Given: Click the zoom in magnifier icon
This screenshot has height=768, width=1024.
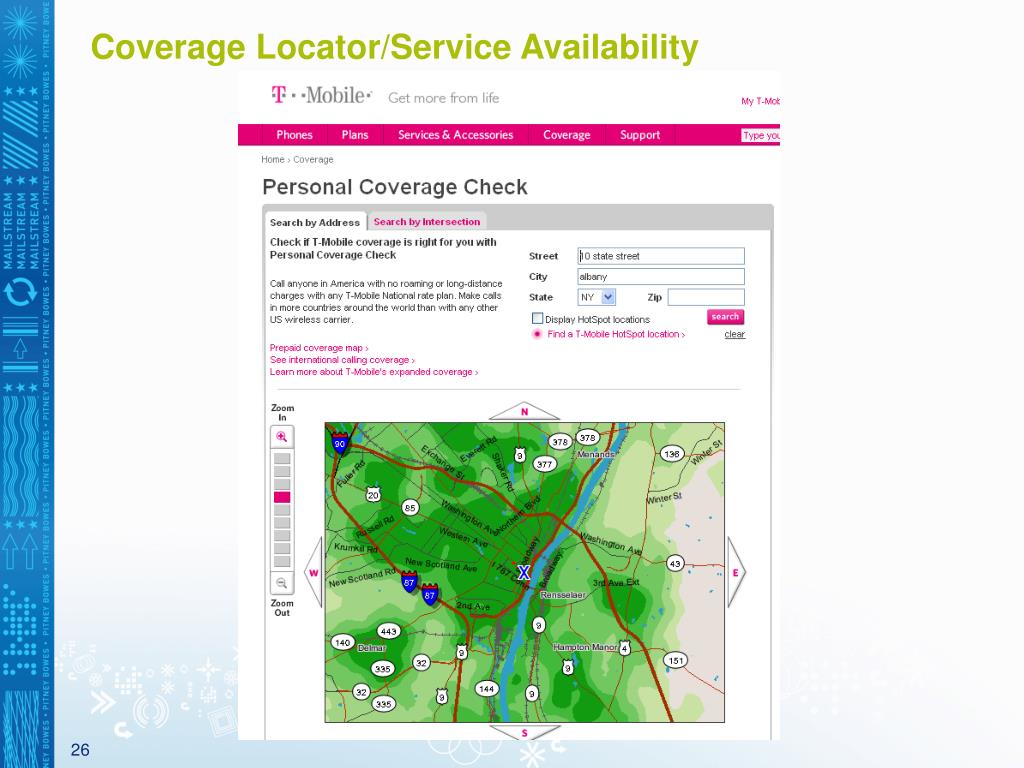Looking at the screenshot, I should (x=282, y=437).
